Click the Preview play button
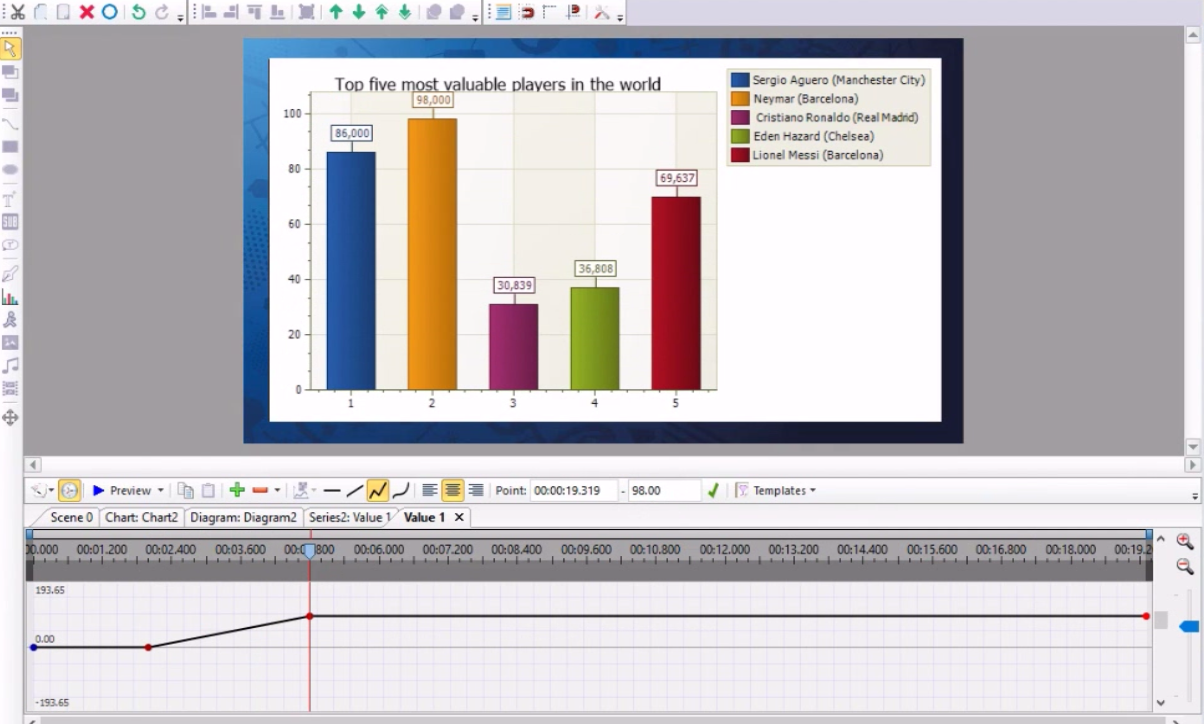The height and width of the screenshot is (724, 1204). point(98,490)
